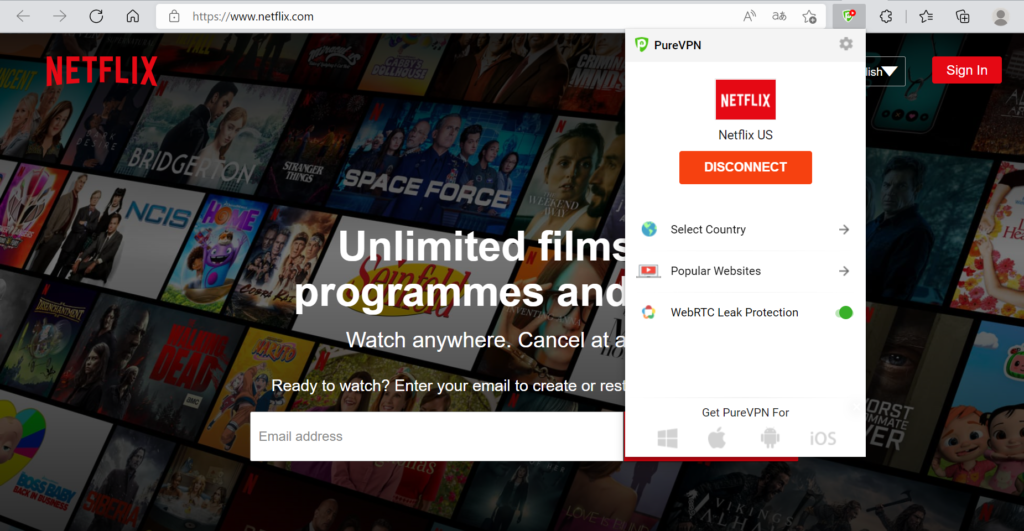Go to the browser home page
The image size is (1024, 531).
133,16
